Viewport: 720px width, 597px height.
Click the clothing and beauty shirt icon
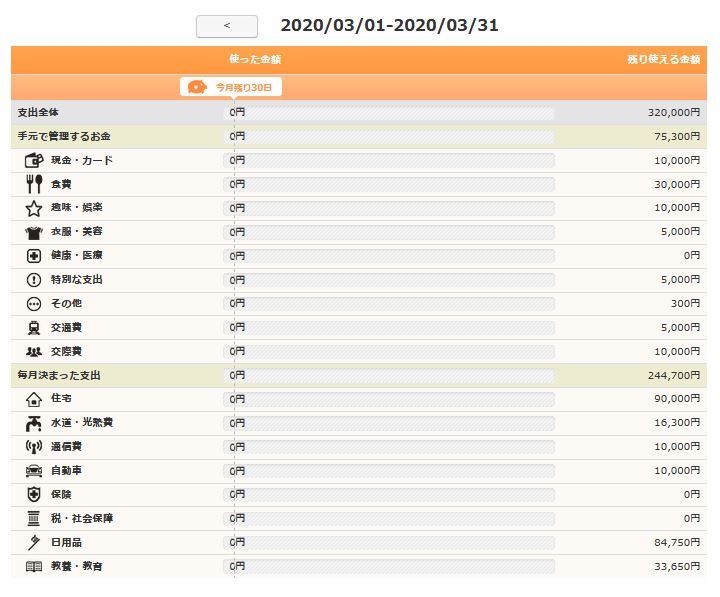(x=34, y=232)
